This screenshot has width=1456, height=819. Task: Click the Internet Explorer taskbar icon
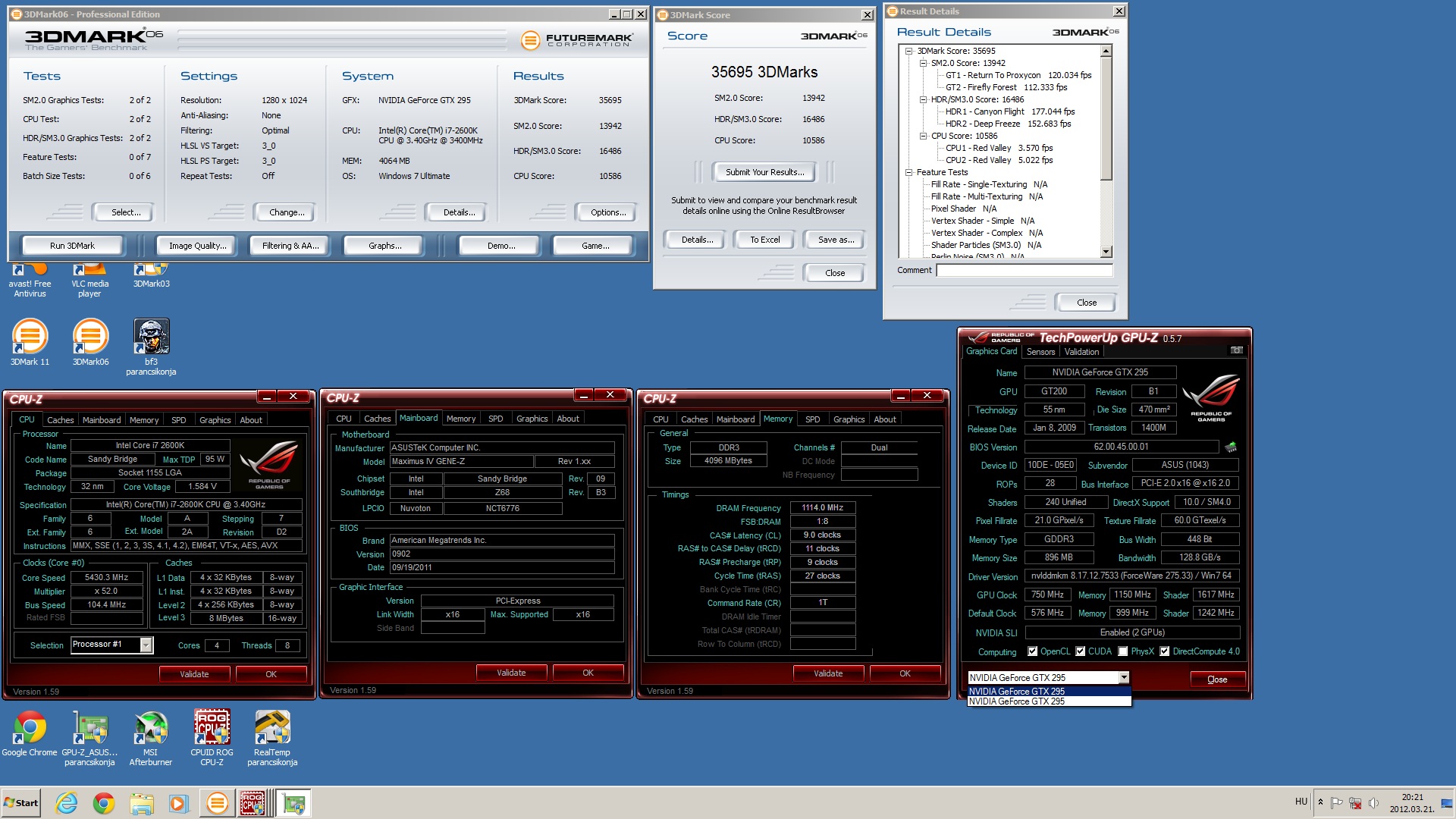(67, 803)
